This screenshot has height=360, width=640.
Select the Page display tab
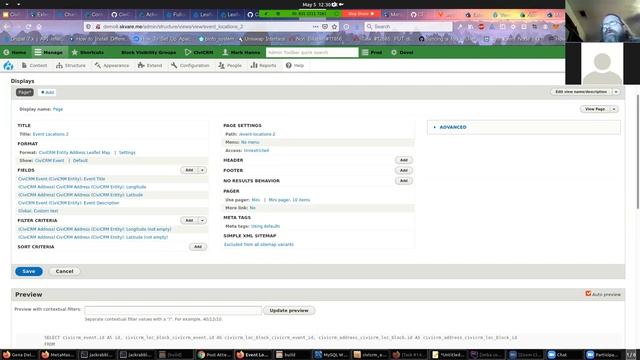[24, 92]
